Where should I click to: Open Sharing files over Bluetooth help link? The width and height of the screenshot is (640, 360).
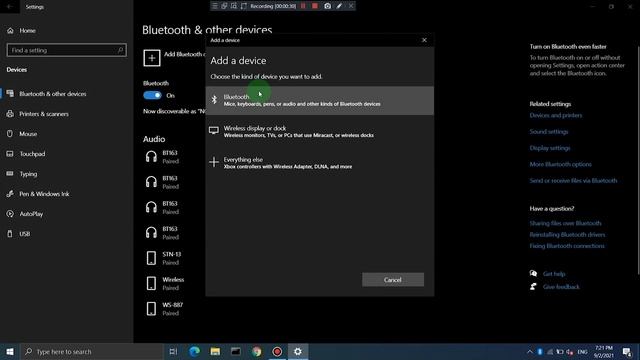point(565,223)
